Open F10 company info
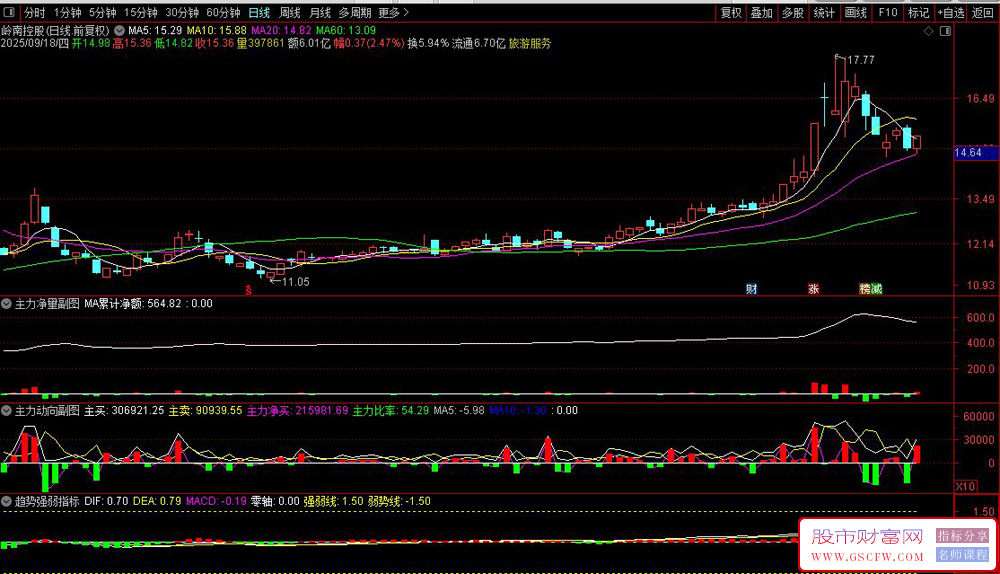The image size is (1000, 574). coord(888,12)
